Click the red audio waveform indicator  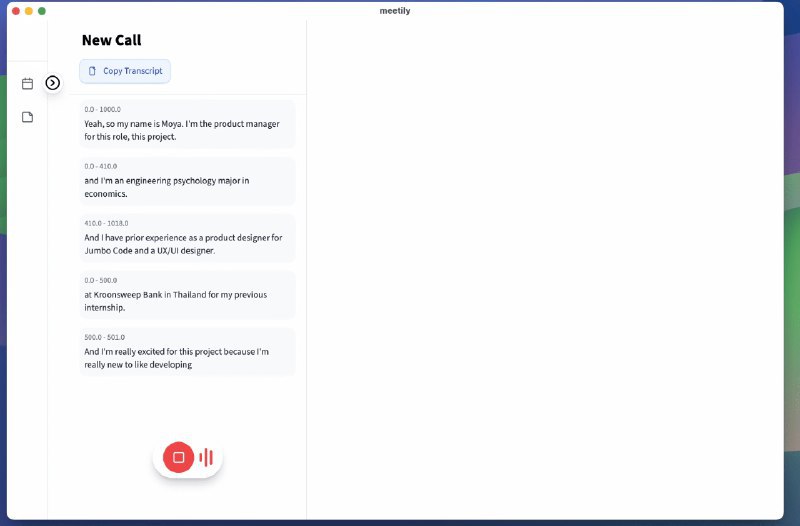pyautogui.click(x=206, y=457)
